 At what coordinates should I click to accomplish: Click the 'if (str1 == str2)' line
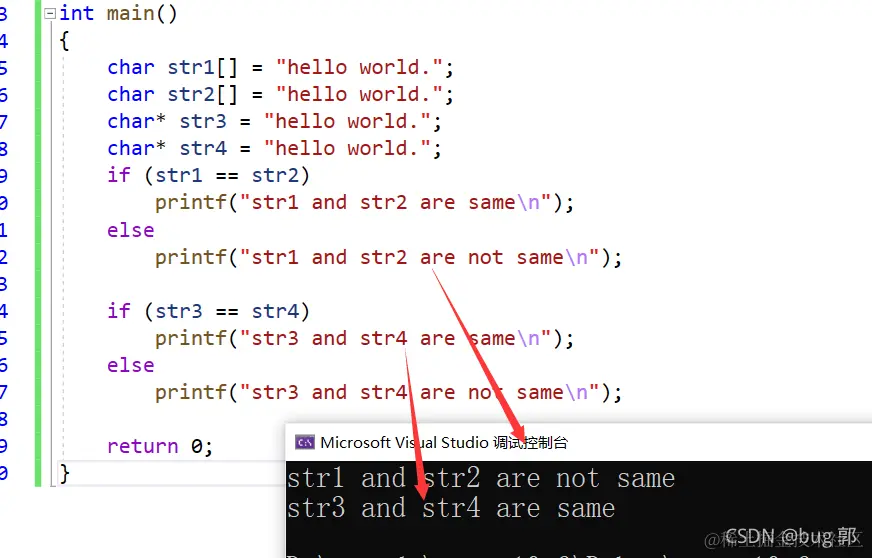click(x=208, y=175)
